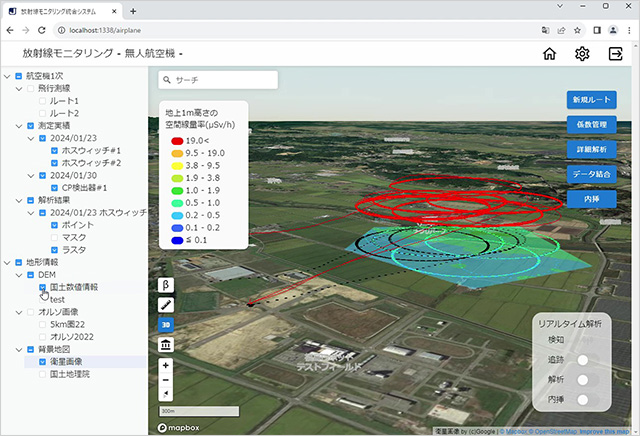640x436 pixels.
Task: Enable the ルート1 checkbox
Action: click(42, 102)
